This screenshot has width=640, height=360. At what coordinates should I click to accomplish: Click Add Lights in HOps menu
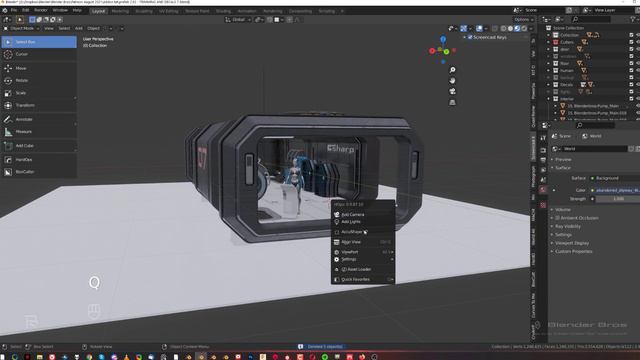(362, 222)
